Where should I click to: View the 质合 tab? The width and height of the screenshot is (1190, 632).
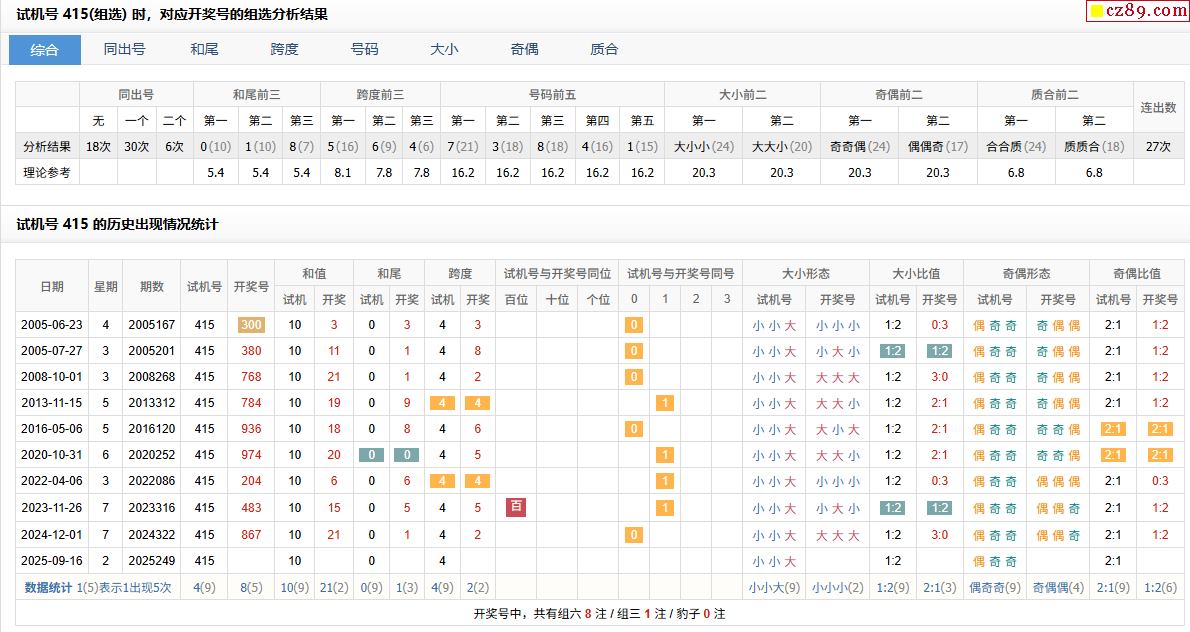click(x=604, y=50)
